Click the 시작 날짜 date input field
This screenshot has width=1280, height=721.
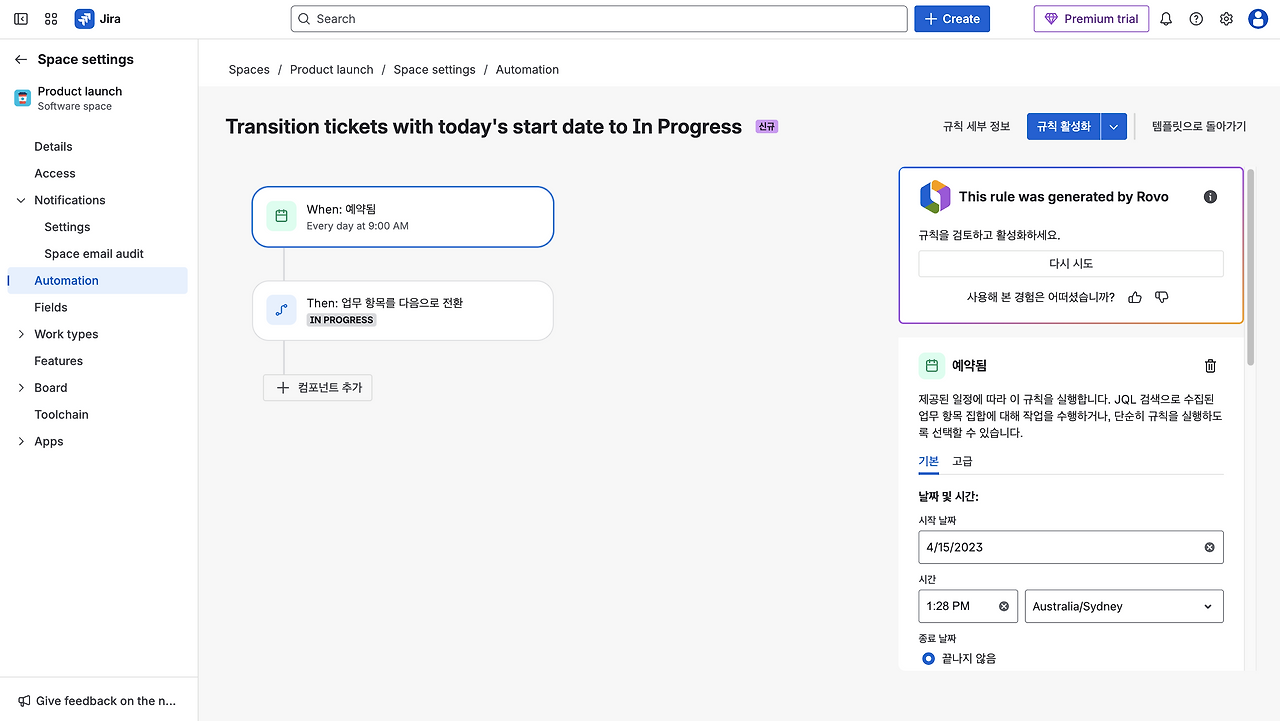pyautogui.click(x=1060, y=547)
